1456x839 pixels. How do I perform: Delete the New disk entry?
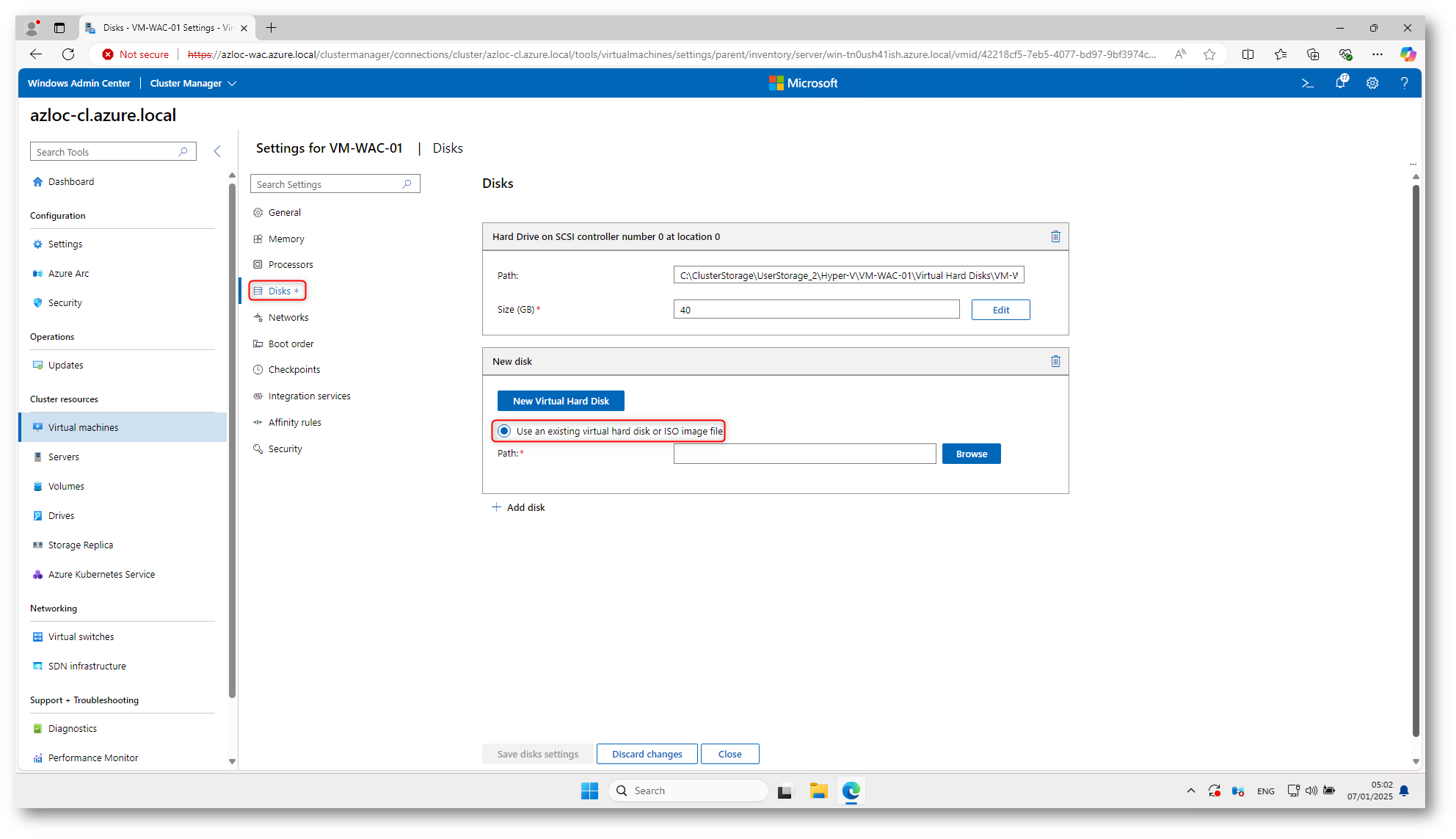(1055, 361)
